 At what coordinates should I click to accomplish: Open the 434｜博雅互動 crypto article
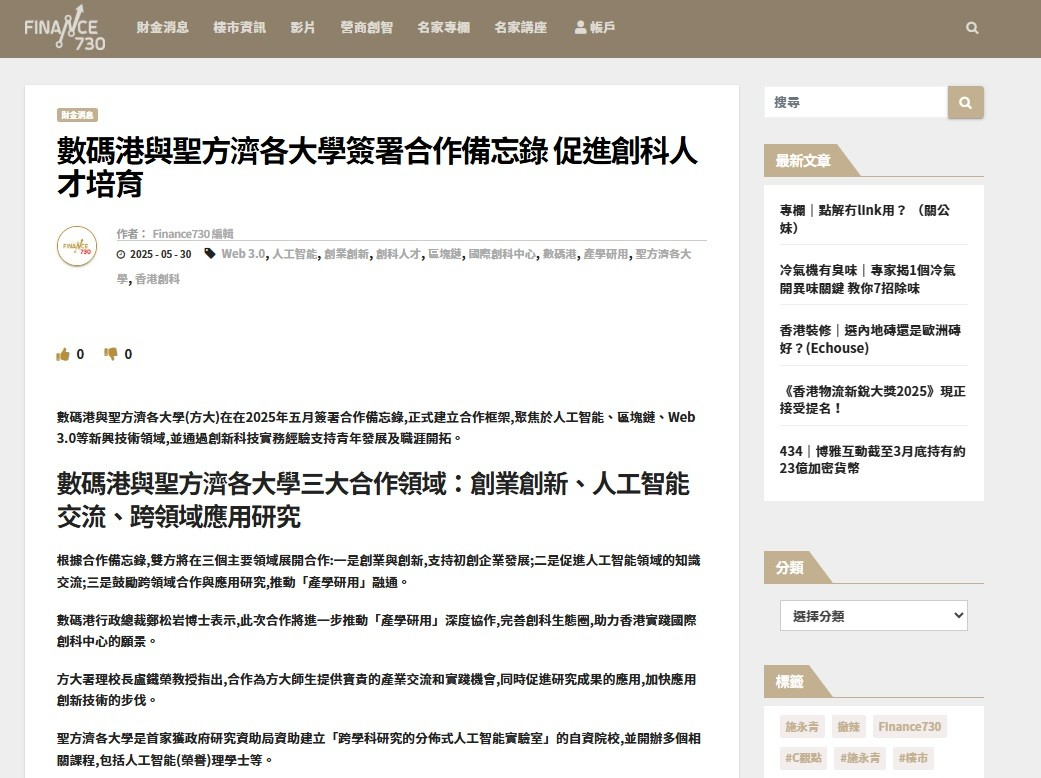pyautogui.click(x=872, y=459)
